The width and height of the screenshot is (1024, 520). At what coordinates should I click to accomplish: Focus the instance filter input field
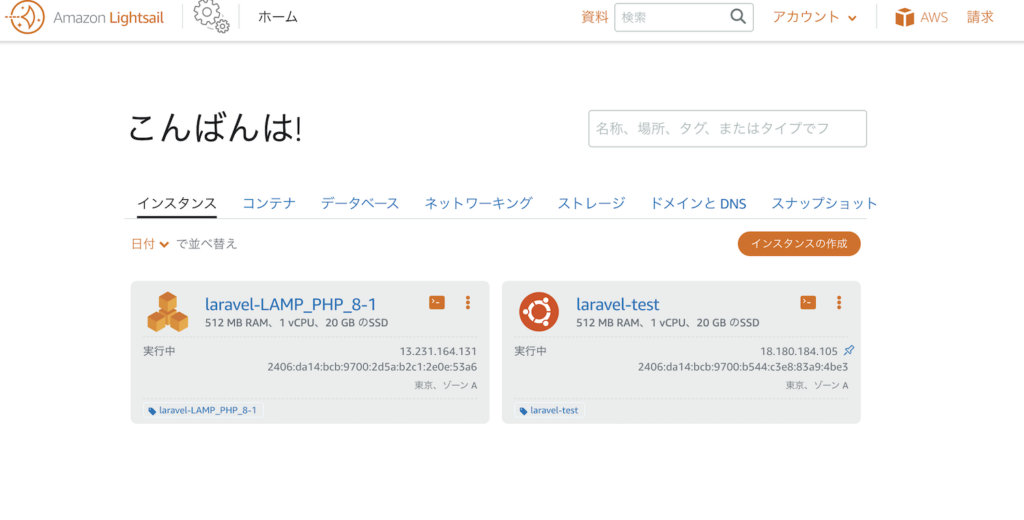pyautogui.click(x=728, y=129)
